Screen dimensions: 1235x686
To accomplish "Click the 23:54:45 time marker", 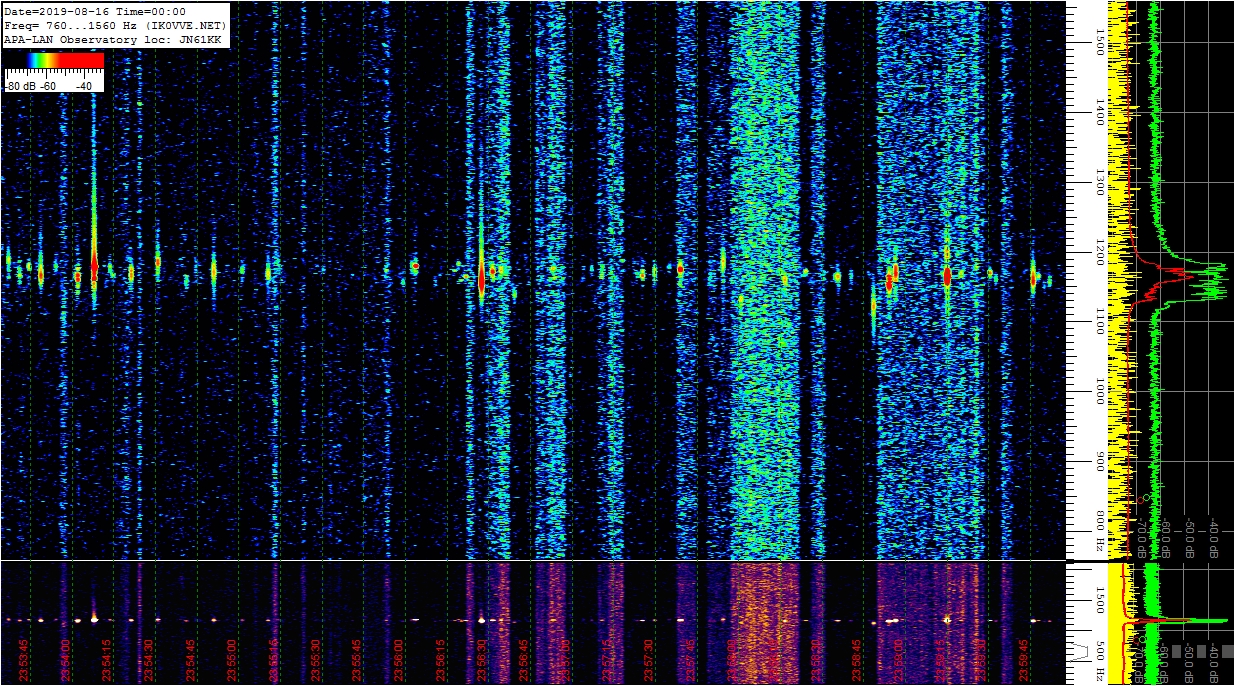I will (190, 660).
